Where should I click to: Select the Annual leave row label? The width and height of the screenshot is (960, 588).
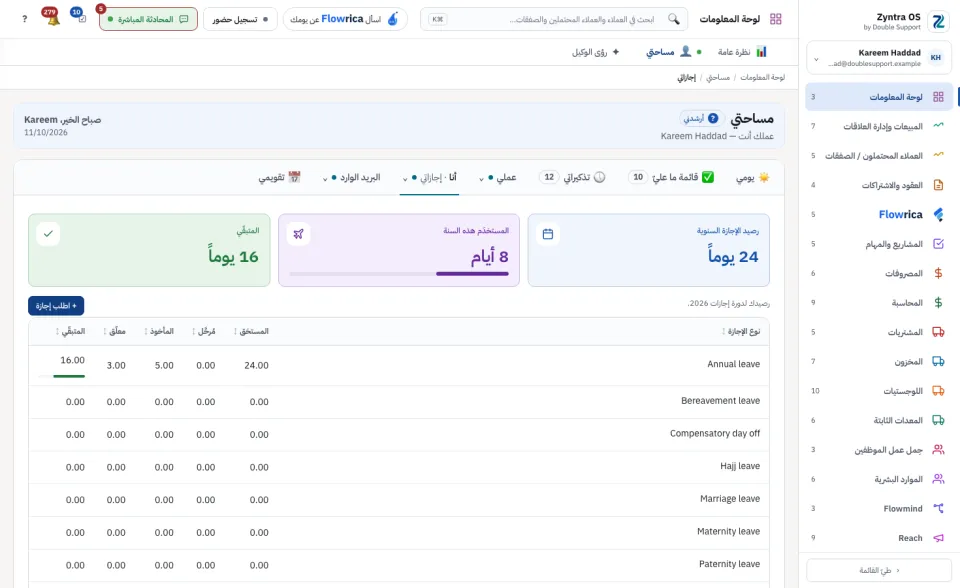coord(733,364)
